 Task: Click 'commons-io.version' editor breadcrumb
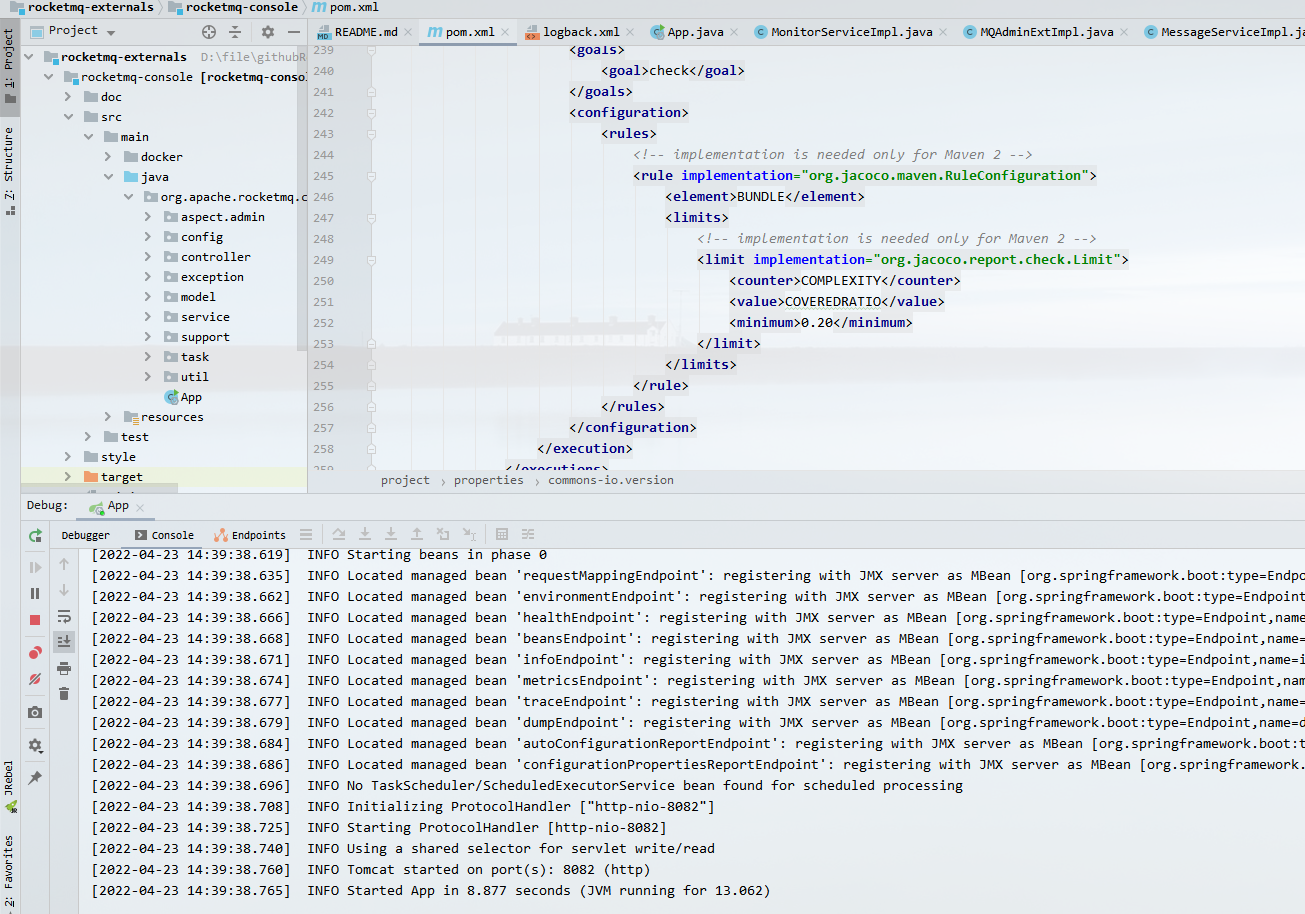pos(611,480)
